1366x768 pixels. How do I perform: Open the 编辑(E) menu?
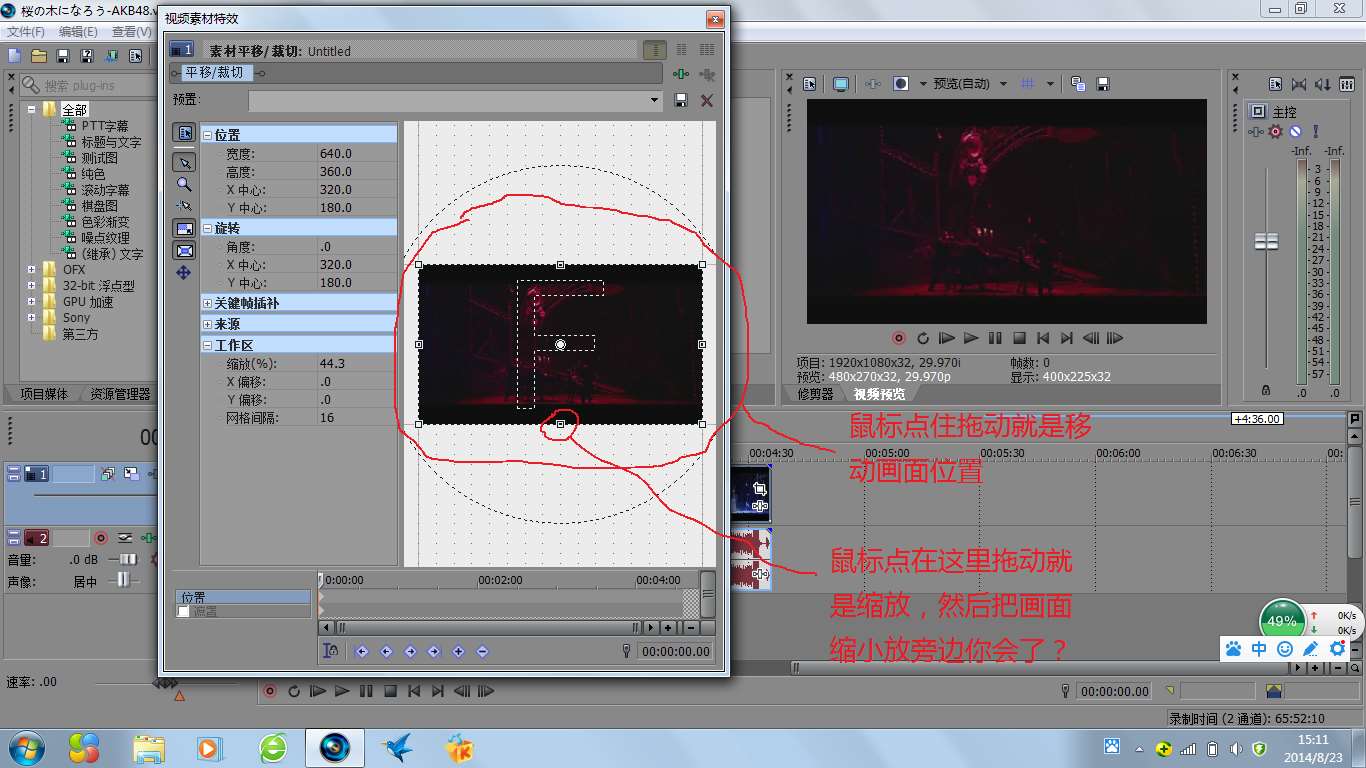78,32
